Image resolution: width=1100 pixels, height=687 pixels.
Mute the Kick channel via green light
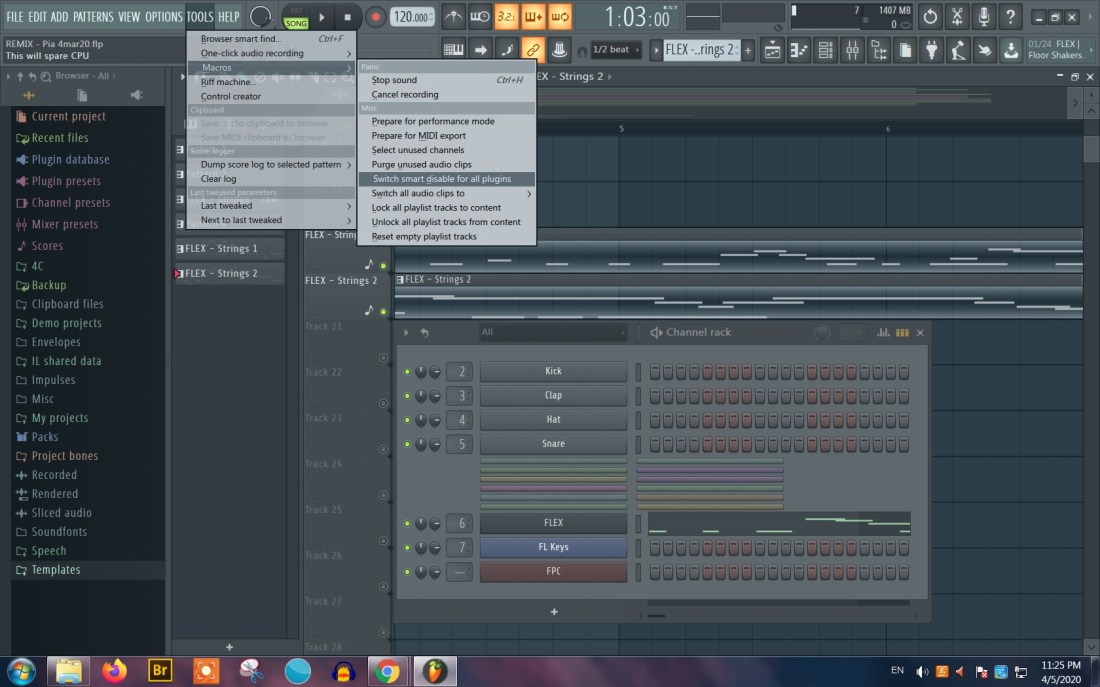(x=407, y=372)
